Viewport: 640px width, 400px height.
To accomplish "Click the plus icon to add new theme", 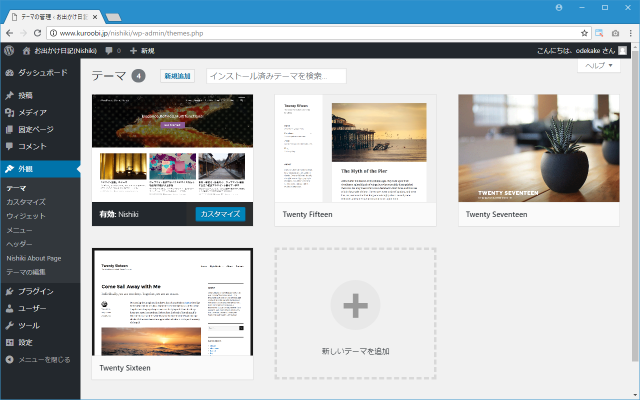I will (355, 305).
